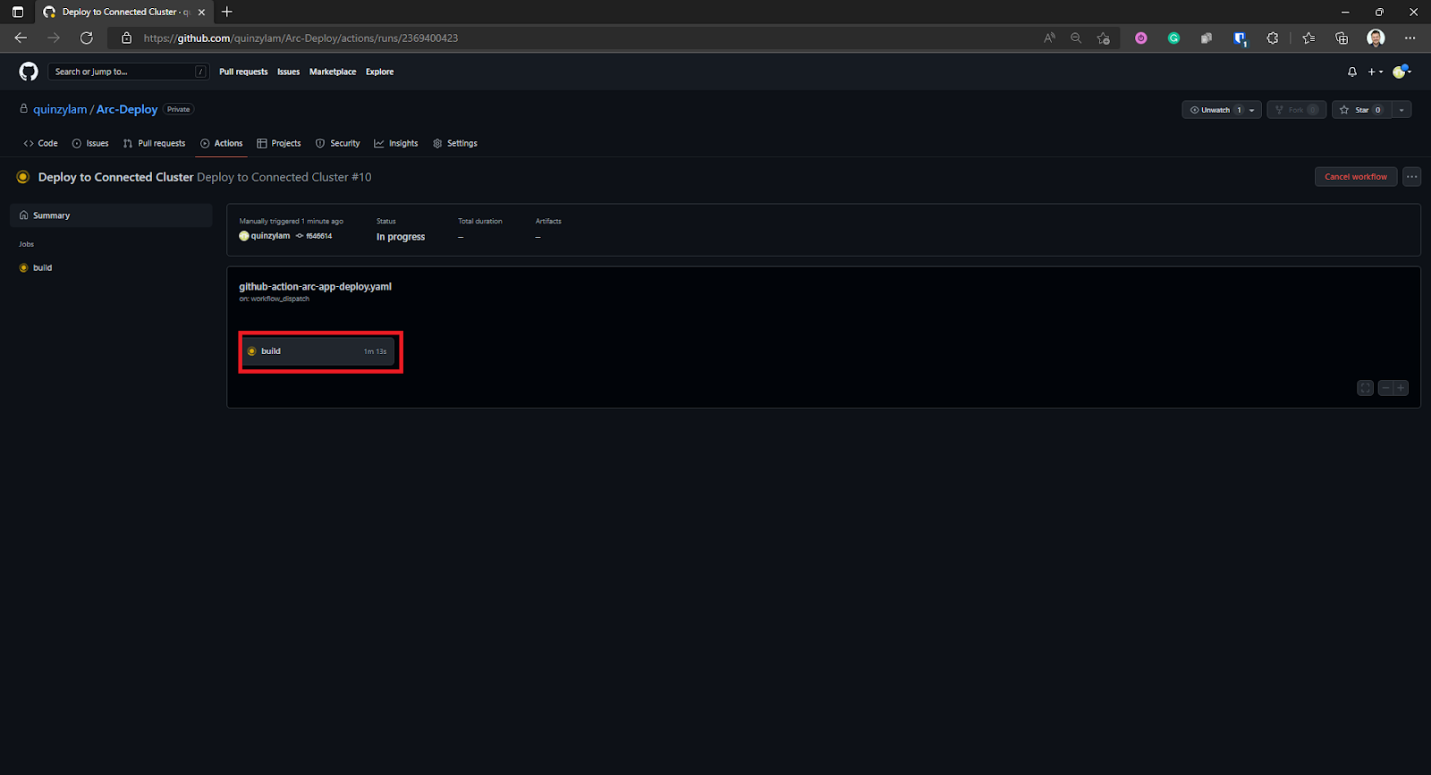Image resolution: width=1431 pixels, height=775 pixels.
Task: Zoom out the workflow graph
Action: 1386,388
